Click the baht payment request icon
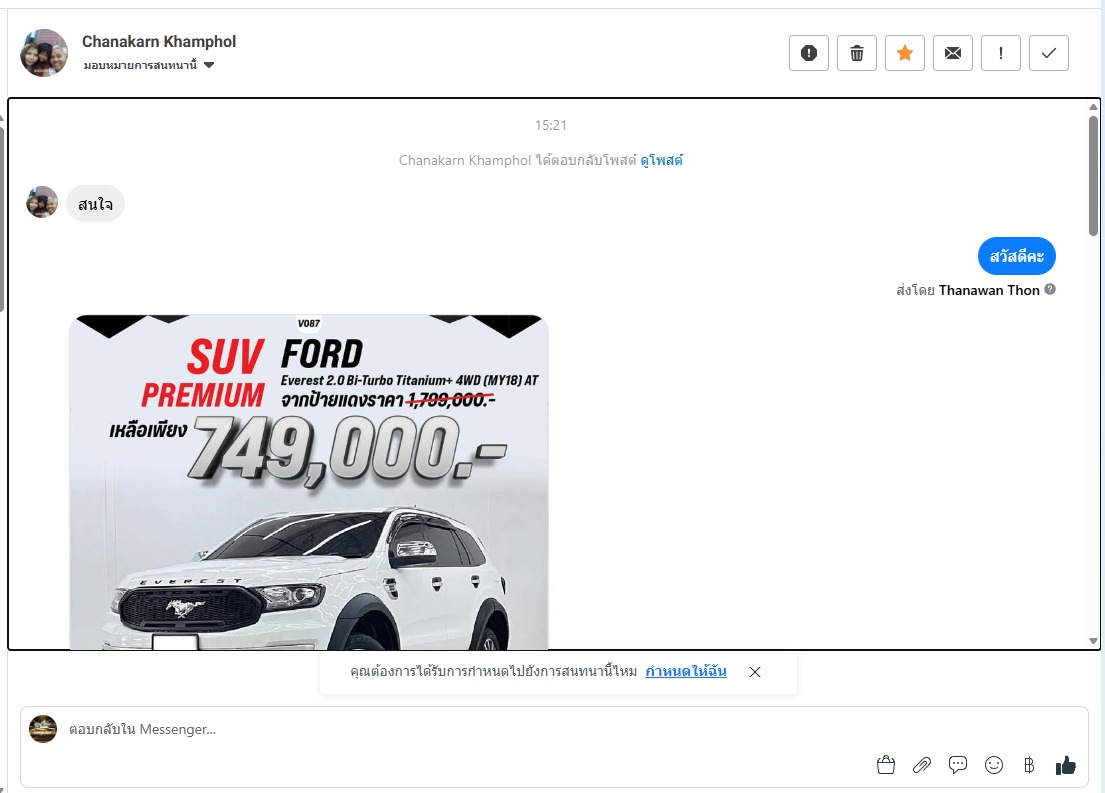1105x793 pixels. point(1029,765)
